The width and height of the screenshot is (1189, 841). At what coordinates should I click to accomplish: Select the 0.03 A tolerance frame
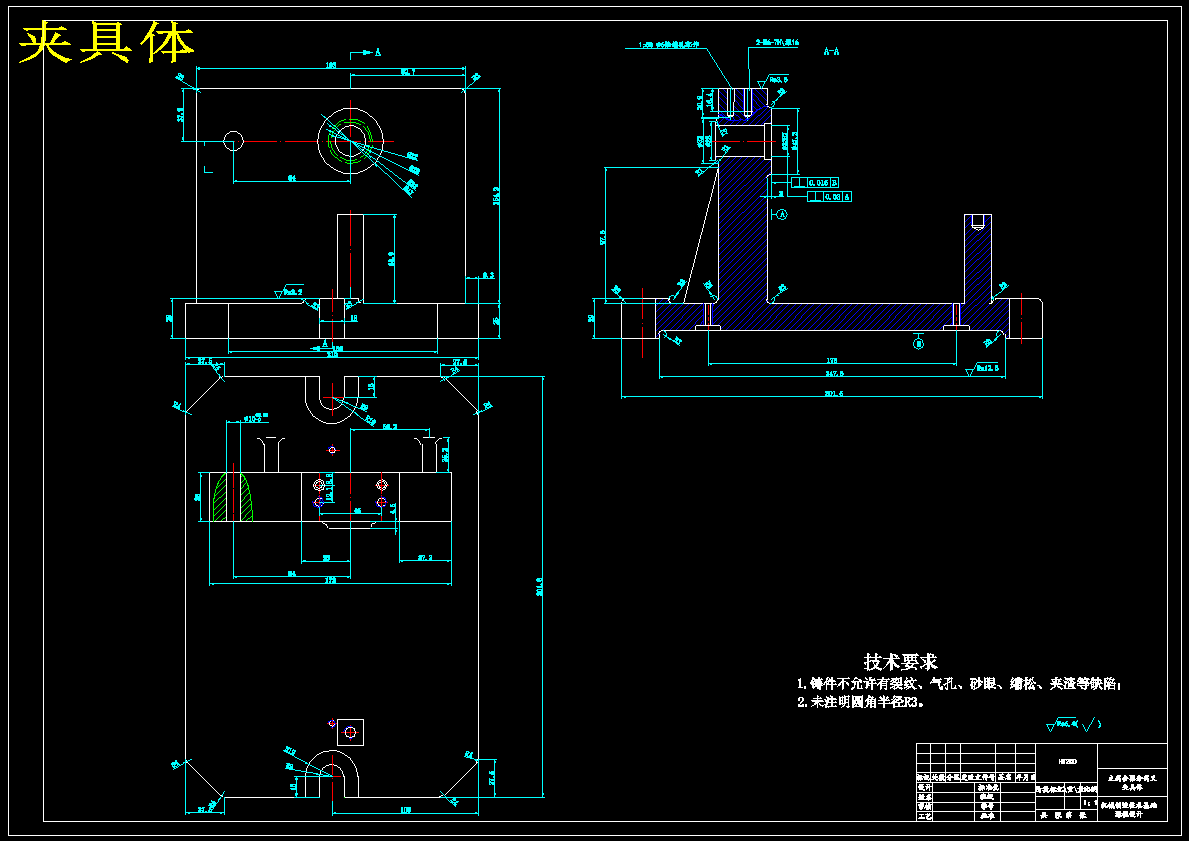click(829, 196)
